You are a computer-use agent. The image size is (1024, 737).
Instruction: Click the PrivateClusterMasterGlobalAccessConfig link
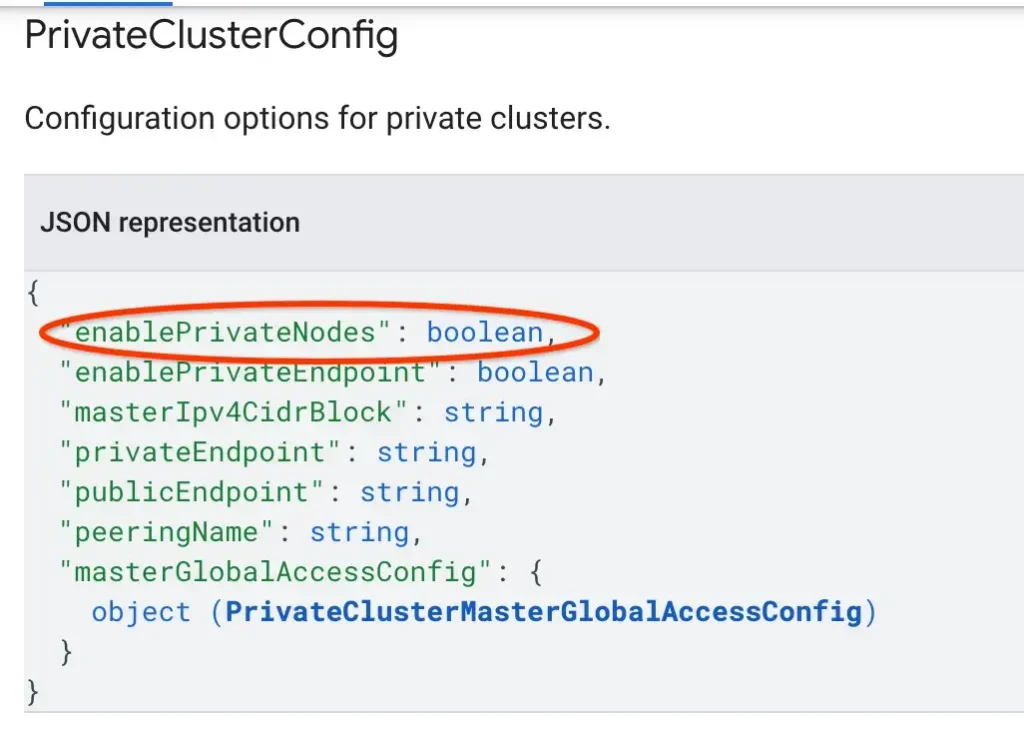[x=543, y=612]
